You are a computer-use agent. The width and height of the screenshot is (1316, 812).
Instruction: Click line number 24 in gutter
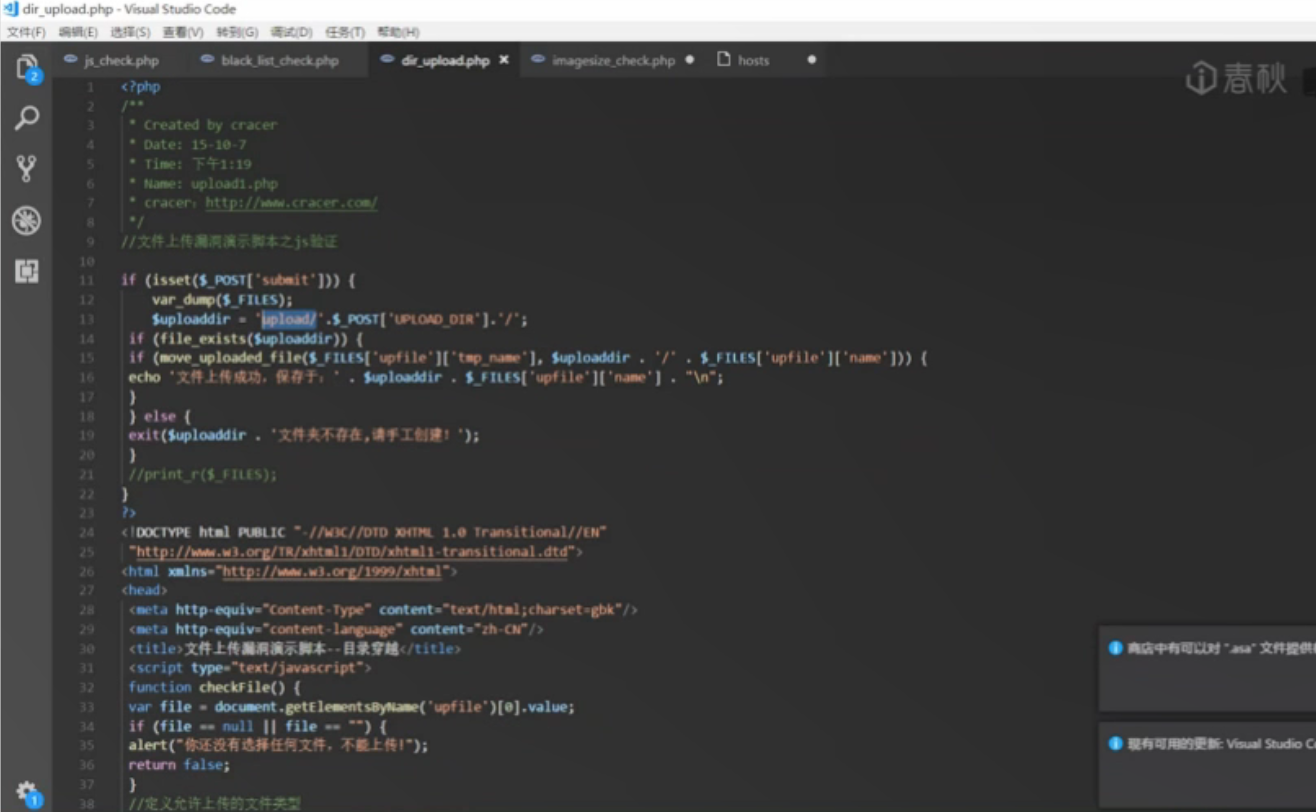pos(86,533)
